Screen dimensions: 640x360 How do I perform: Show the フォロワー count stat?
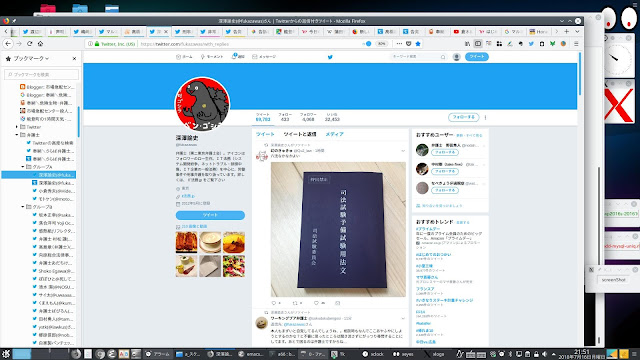point(308,117)
